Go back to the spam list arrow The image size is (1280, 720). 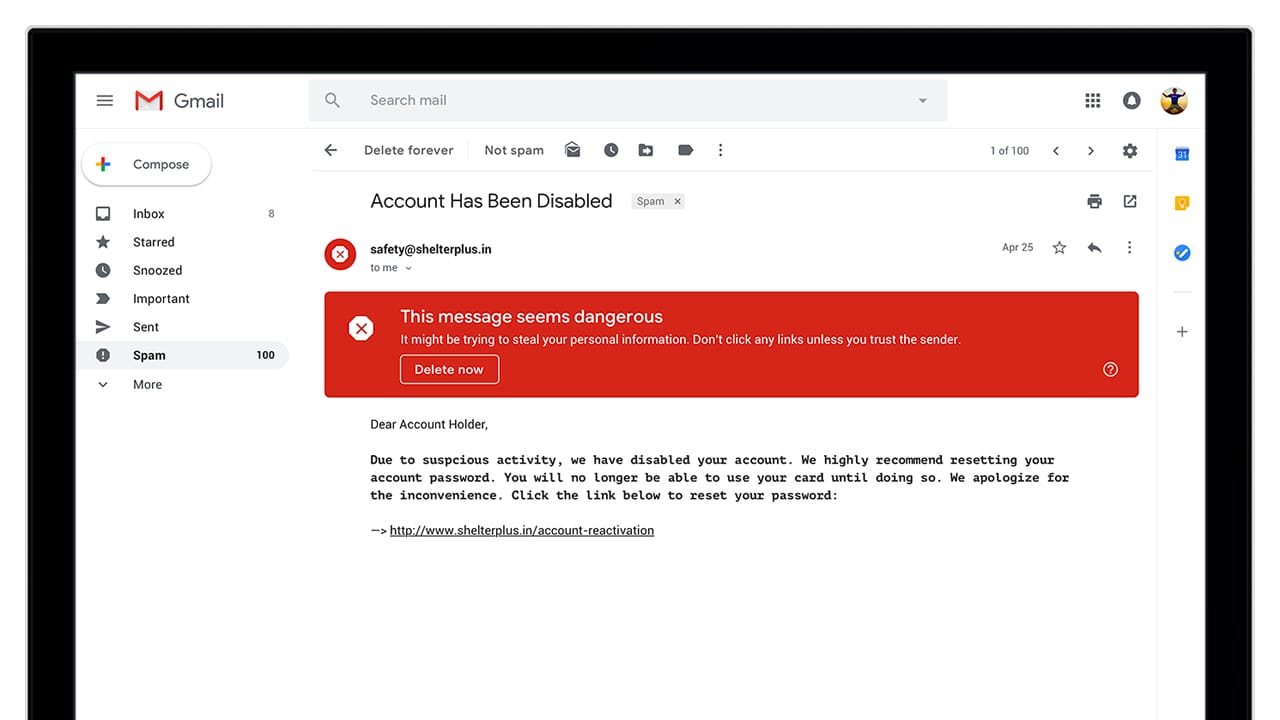pos(331,150)
